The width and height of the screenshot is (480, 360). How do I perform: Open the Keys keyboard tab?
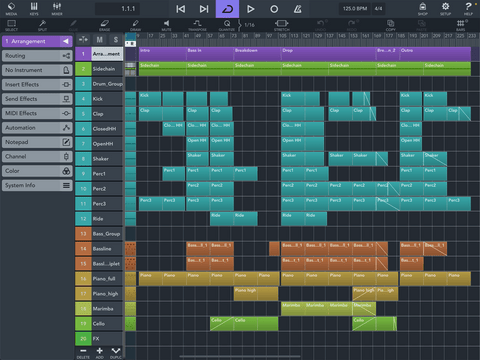coord(34,9)
